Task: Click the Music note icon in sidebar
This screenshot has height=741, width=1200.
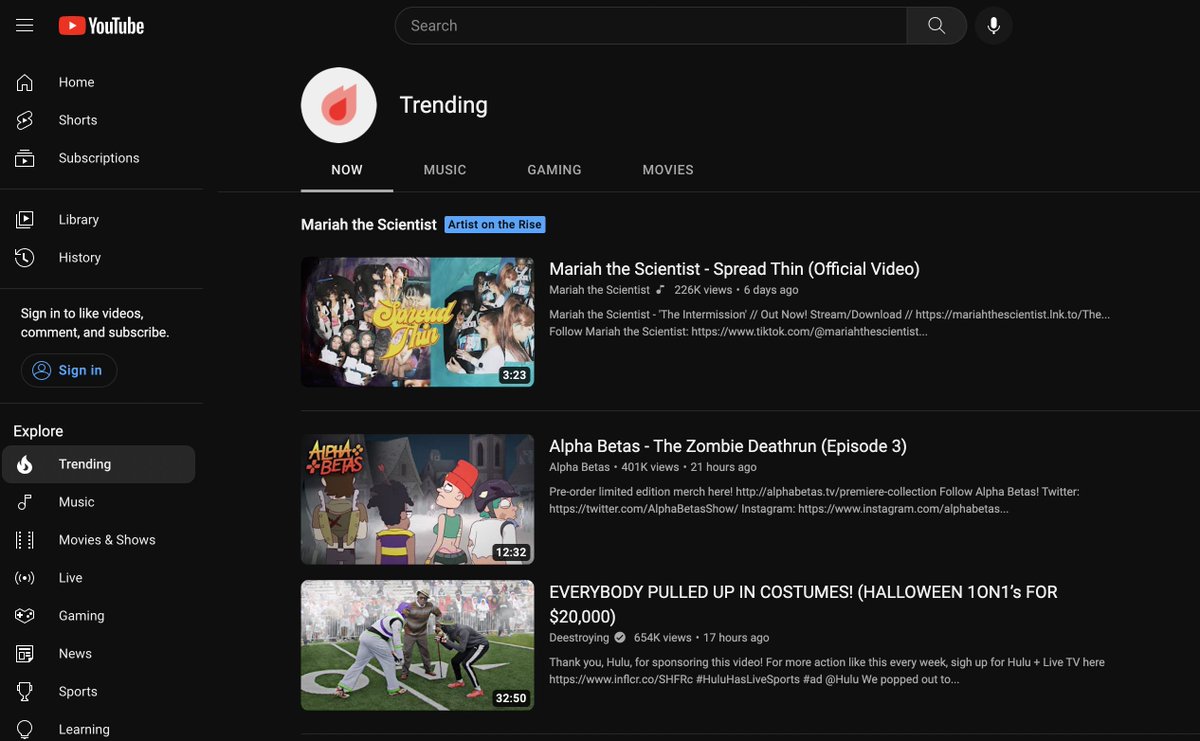Action: [x=25, y=502]
